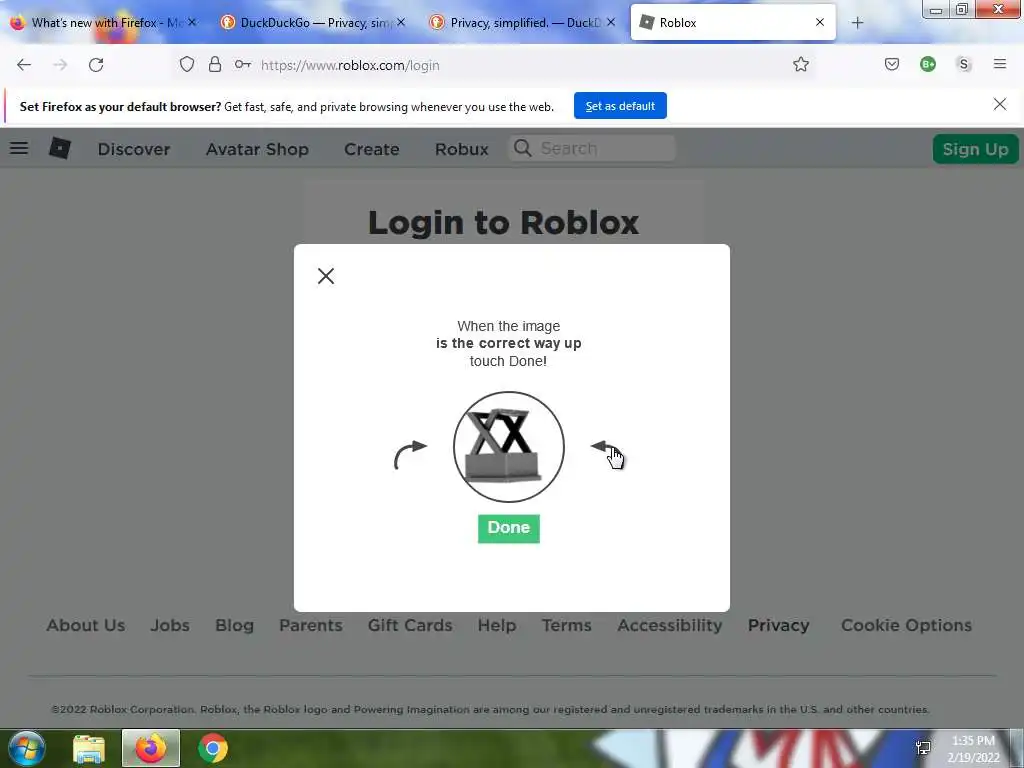Click the taskbar clock and date
The height and width of the screenshot is (768, 1024).
[974, 749]
